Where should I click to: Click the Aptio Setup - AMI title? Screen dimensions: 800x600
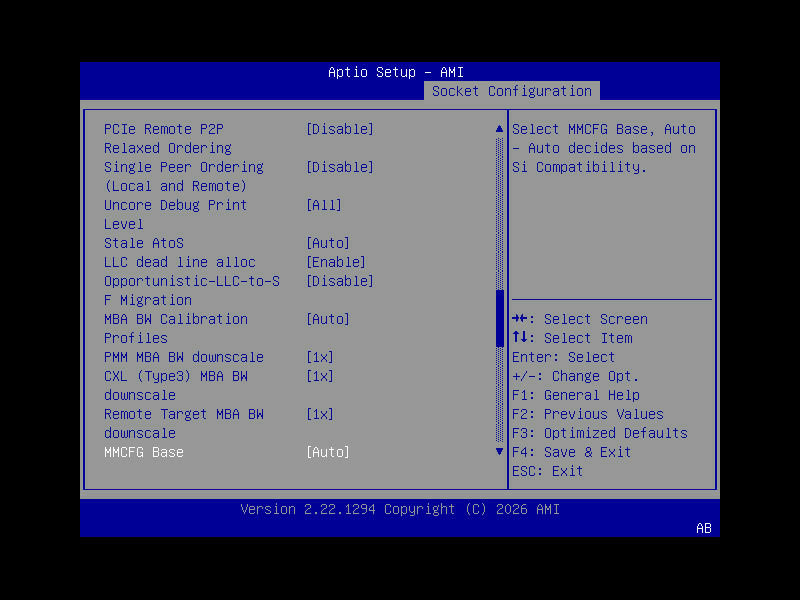pyautogui.click(x=396, y=72)
